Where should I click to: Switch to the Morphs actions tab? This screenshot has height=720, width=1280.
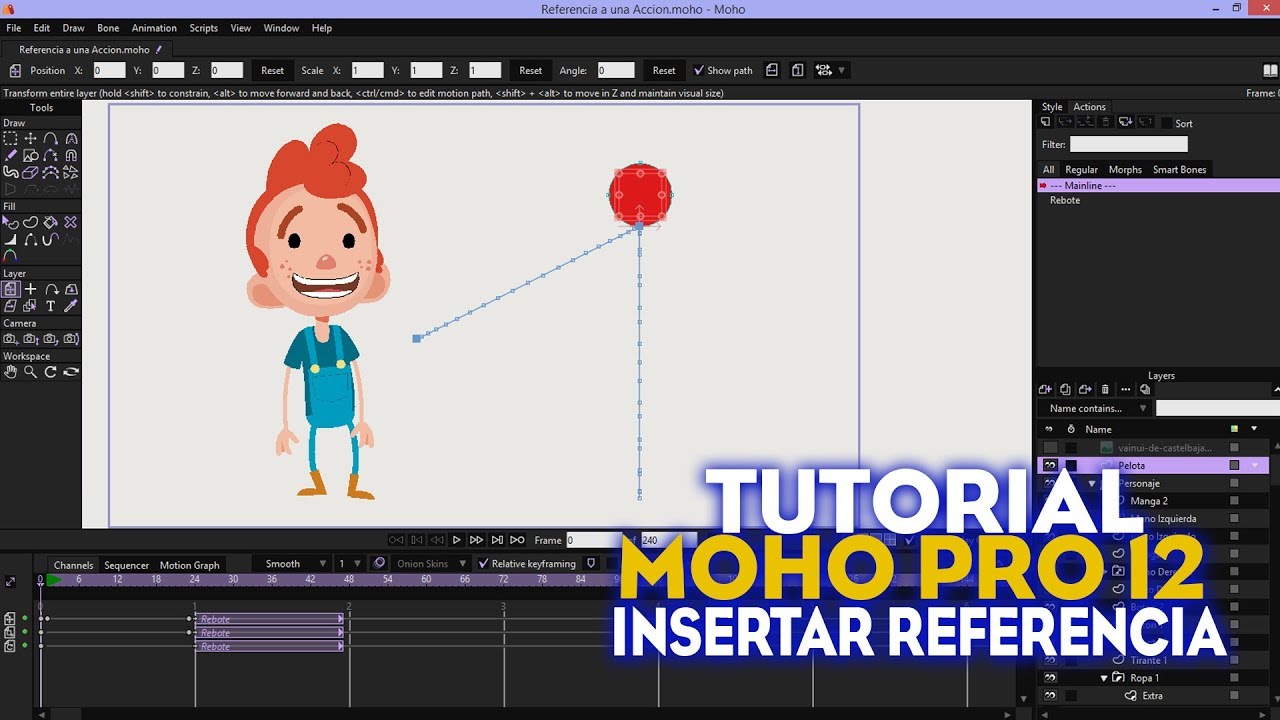tap(1125, 170)
